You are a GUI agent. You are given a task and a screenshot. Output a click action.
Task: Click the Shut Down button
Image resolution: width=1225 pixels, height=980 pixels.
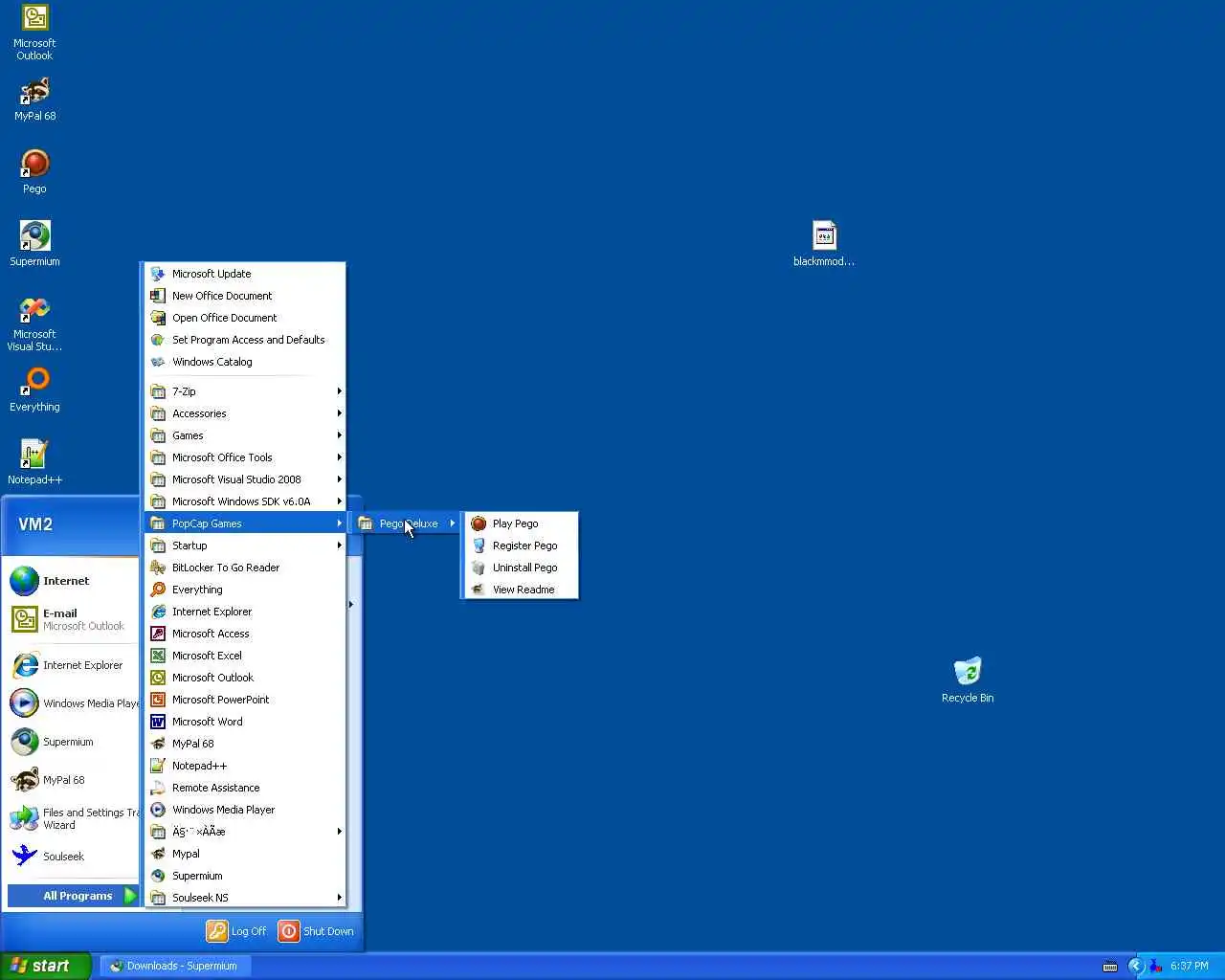[316, 931]
